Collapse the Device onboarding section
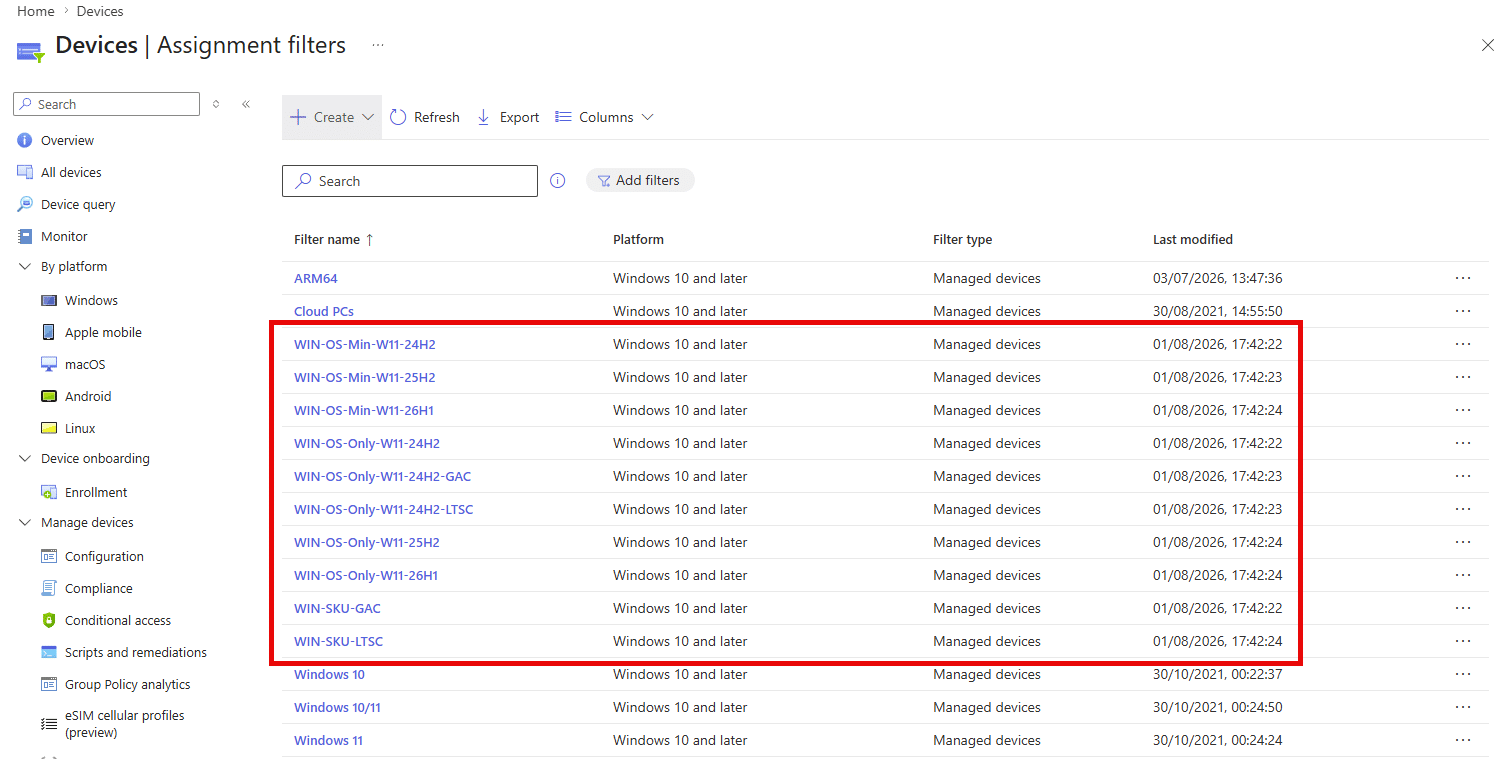 click(x=25, y=459)
